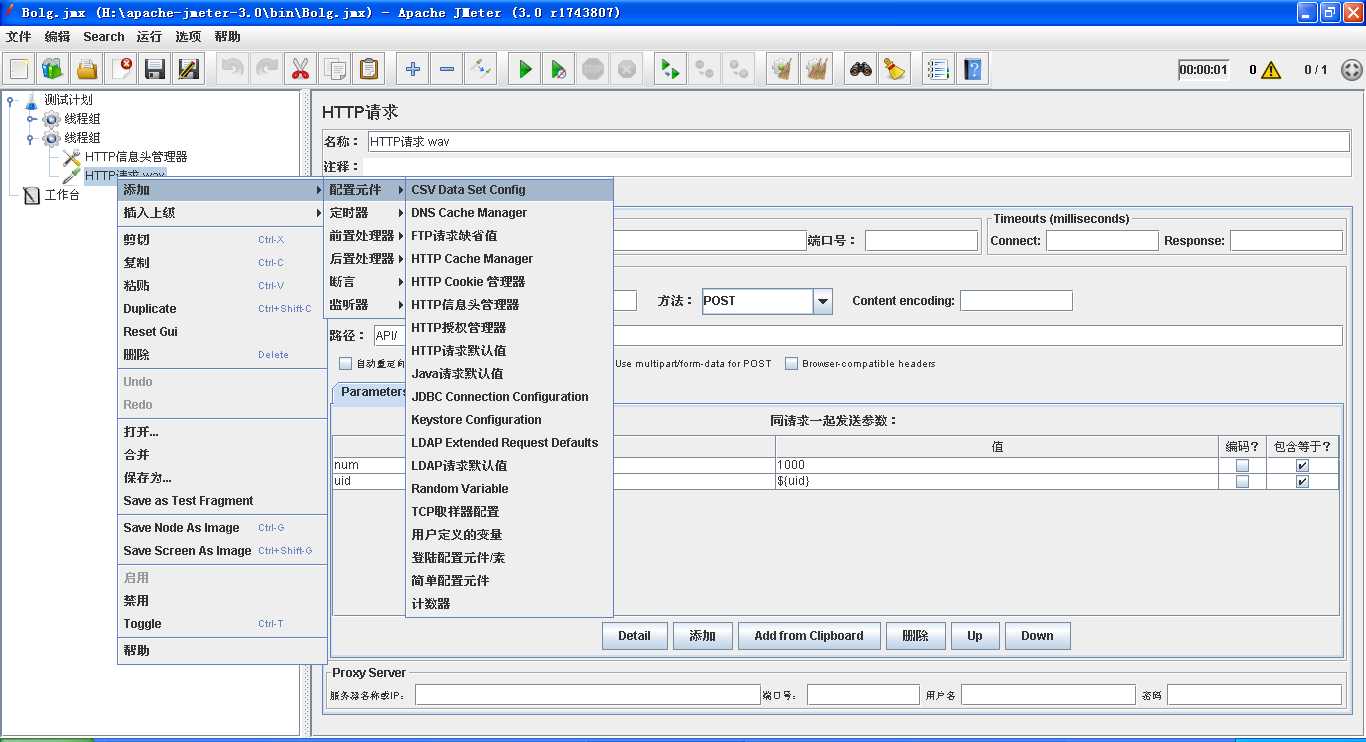1366x742 pixels.
Task: Toggle the 自动重定向 checkbox
Action: [346, 364]
